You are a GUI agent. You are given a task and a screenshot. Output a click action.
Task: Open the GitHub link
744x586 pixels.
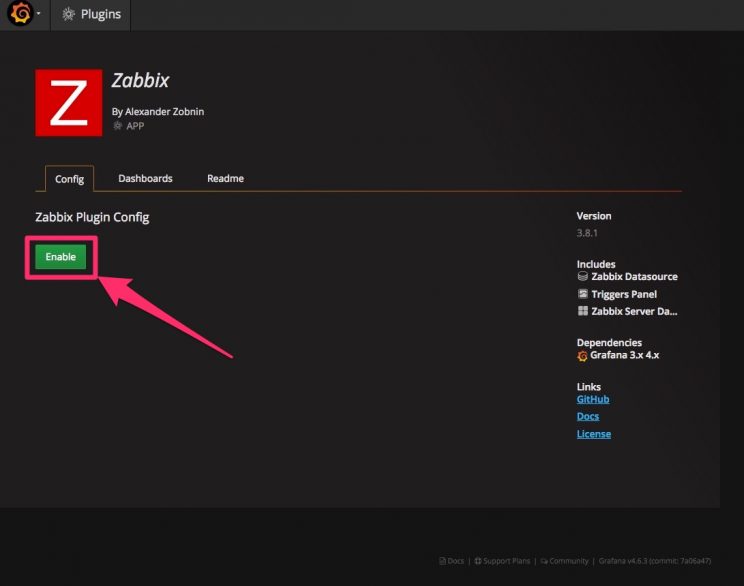tap(593, 399)
